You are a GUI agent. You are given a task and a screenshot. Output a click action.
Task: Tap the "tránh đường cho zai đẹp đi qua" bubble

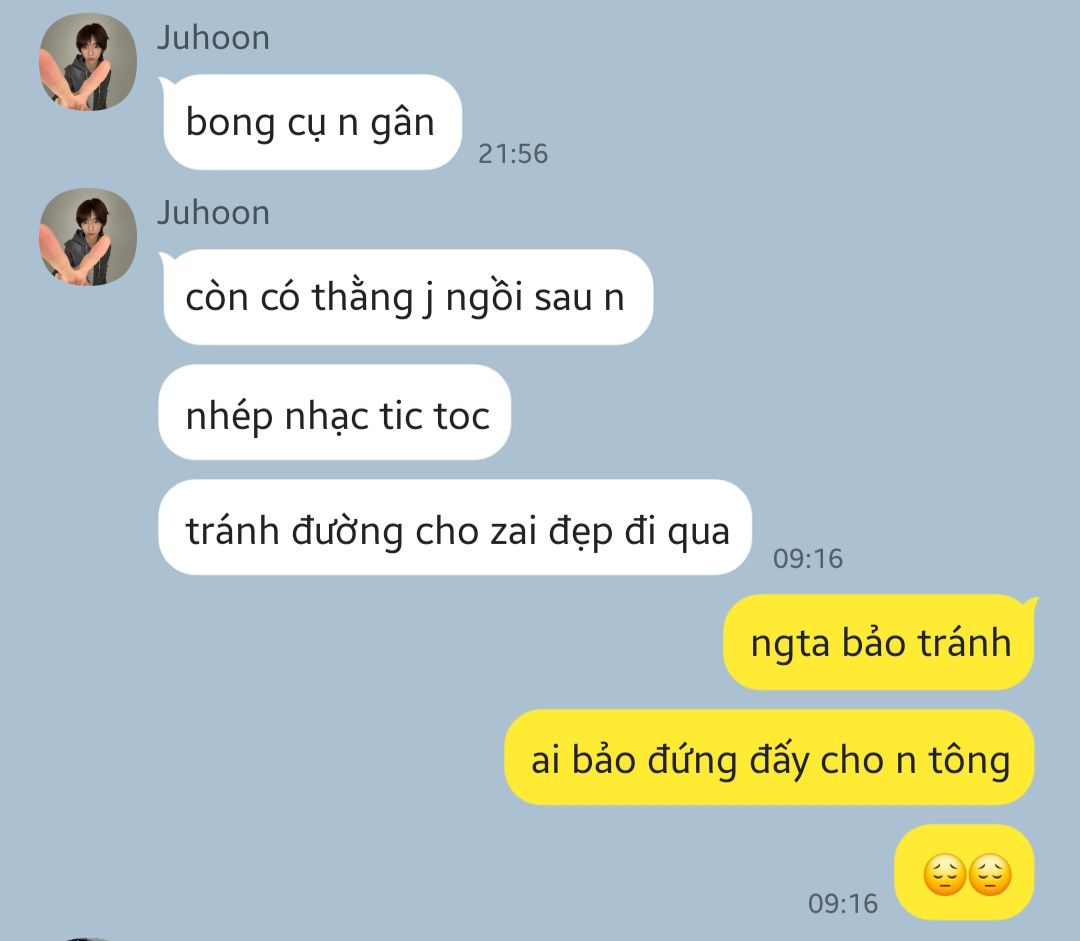coord(455,527)
